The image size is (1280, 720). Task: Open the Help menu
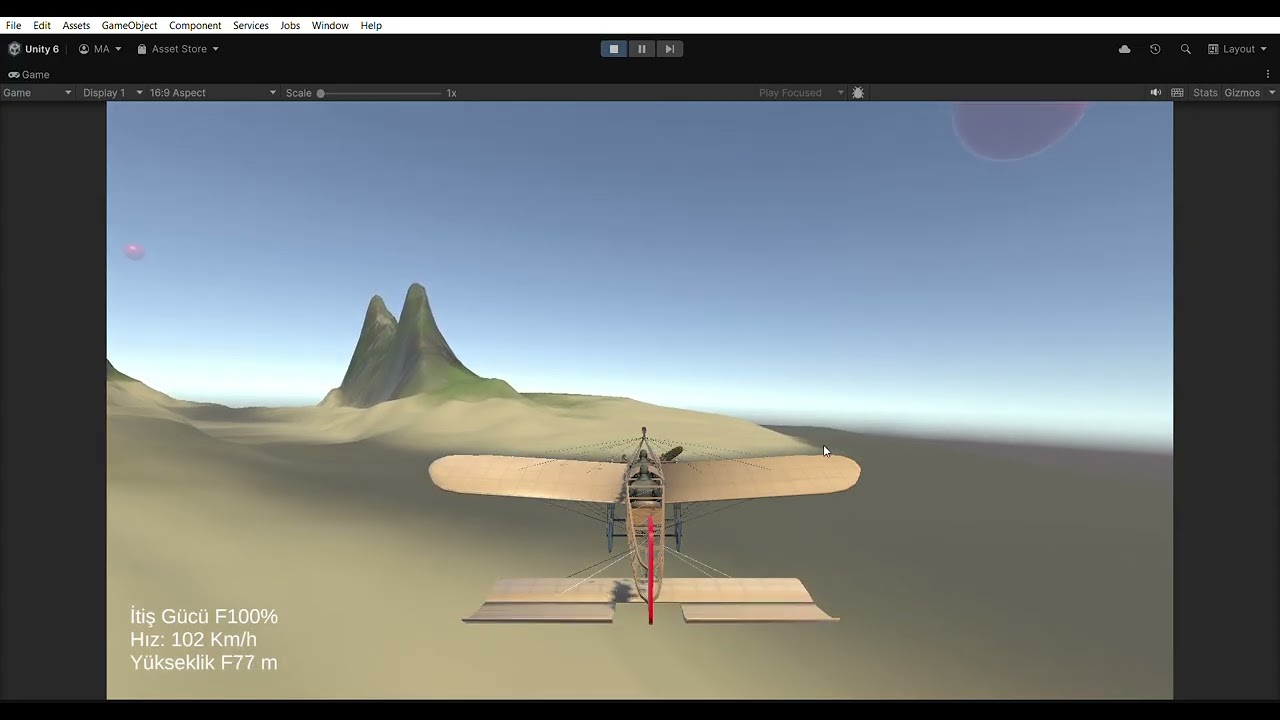pyautogui.click(x=371, y=25)
